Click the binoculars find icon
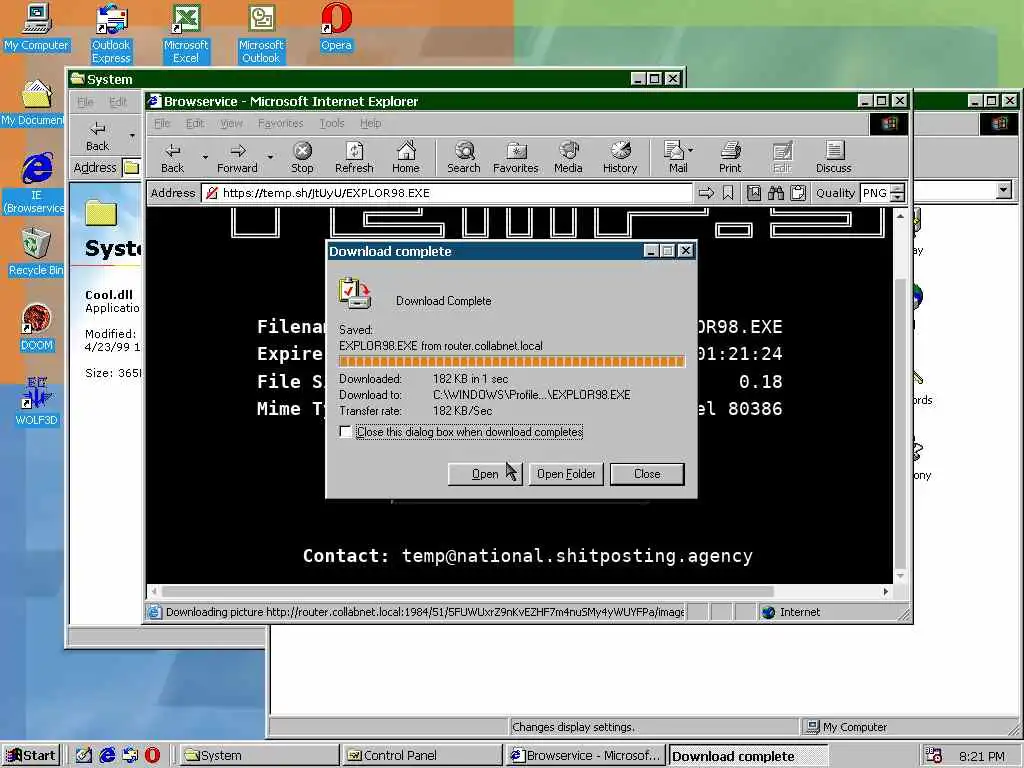Viewport: 1024px width, 768px height. click(x=776, y=193)
